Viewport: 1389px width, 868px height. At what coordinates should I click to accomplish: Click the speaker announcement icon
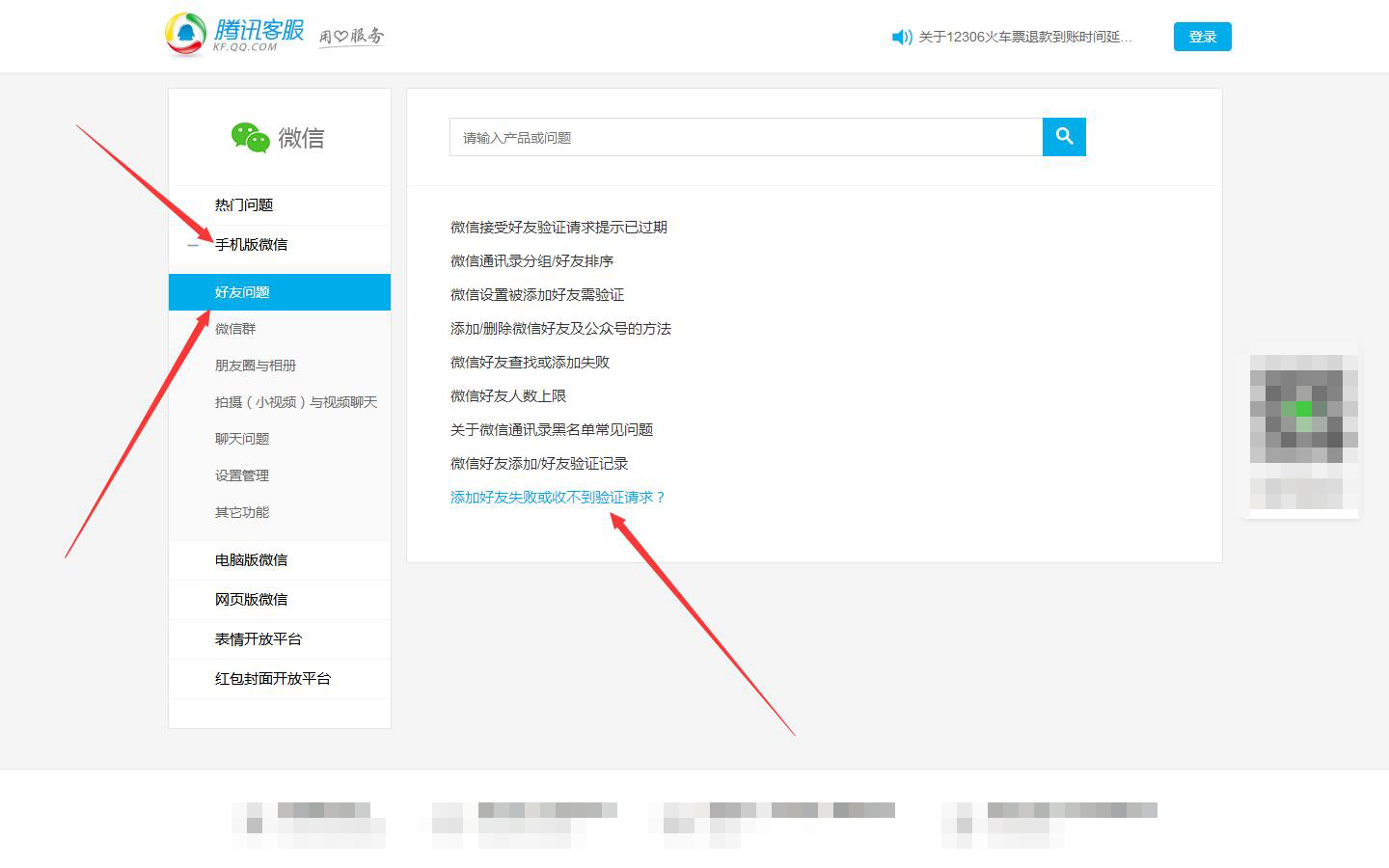point(902,37)
